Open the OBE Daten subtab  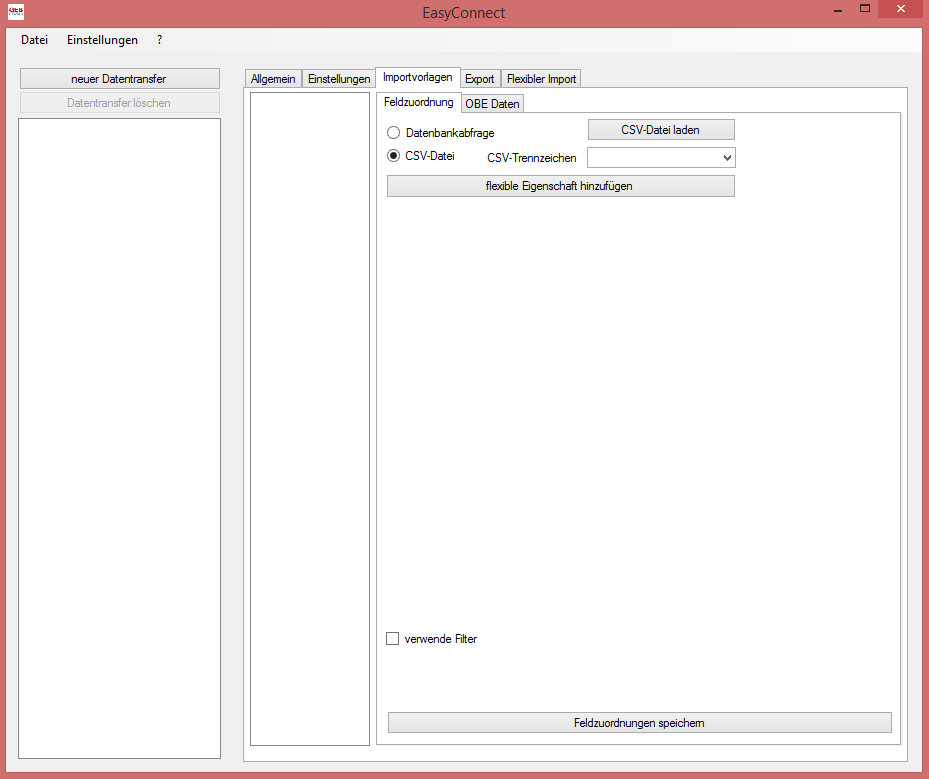click(x=494, y=103)
